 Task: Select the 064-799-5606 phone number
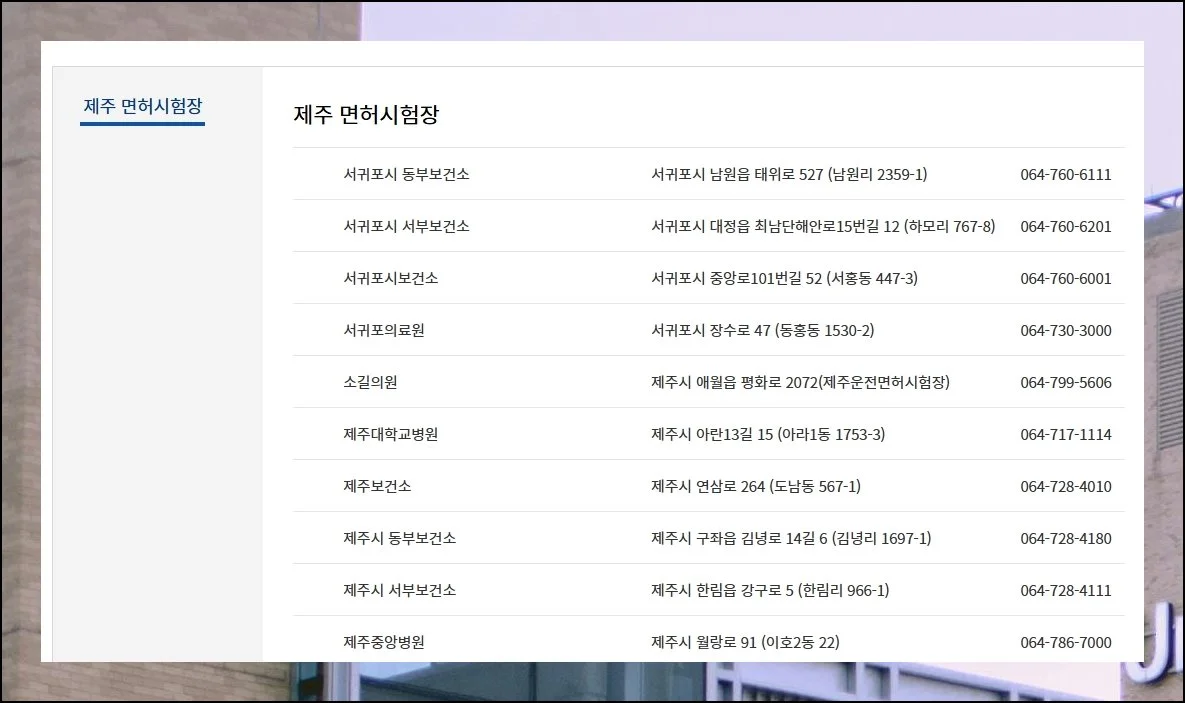(1065, 382)
